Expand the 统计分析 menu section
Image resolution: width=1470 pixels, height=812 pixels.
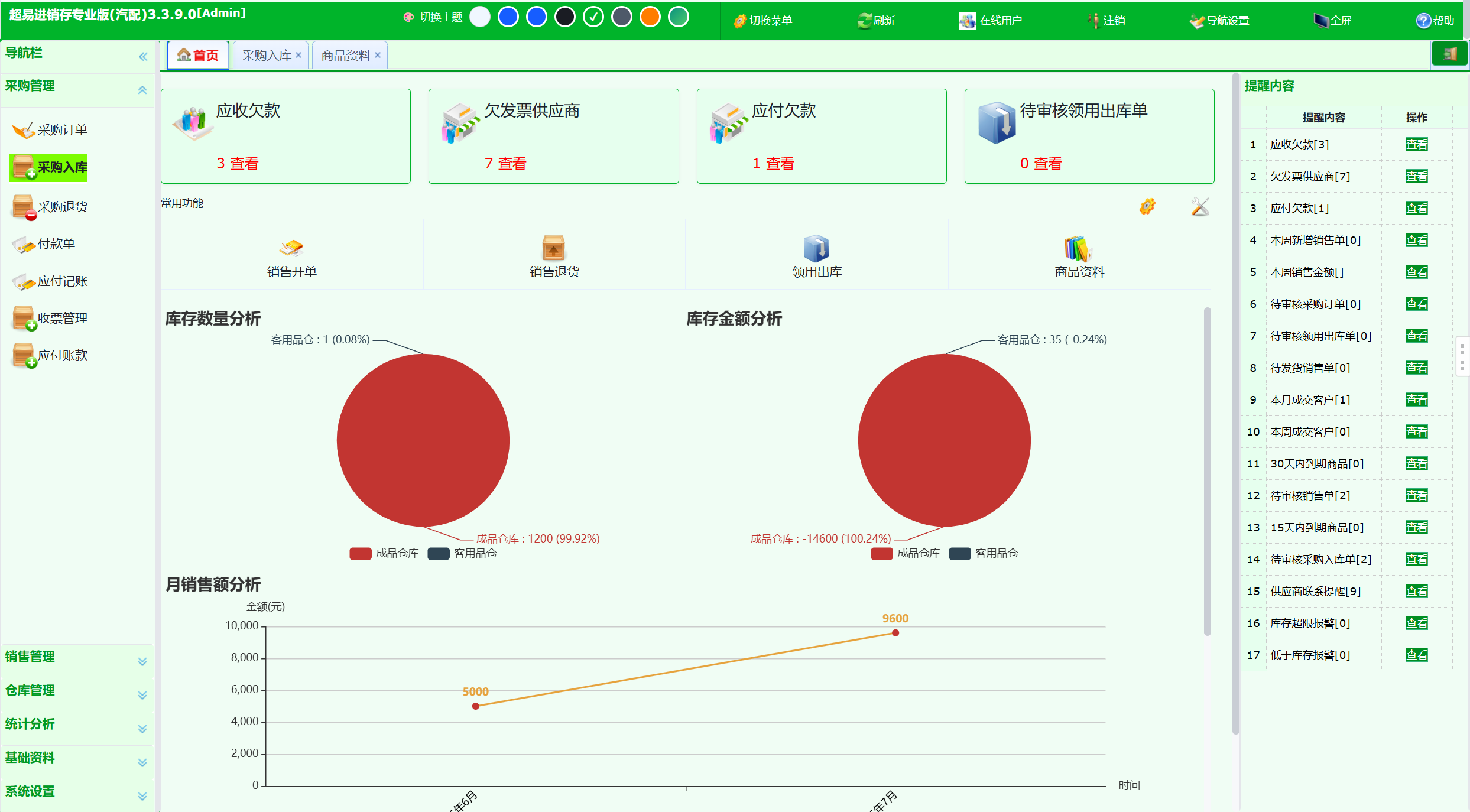tap(76, 725)
